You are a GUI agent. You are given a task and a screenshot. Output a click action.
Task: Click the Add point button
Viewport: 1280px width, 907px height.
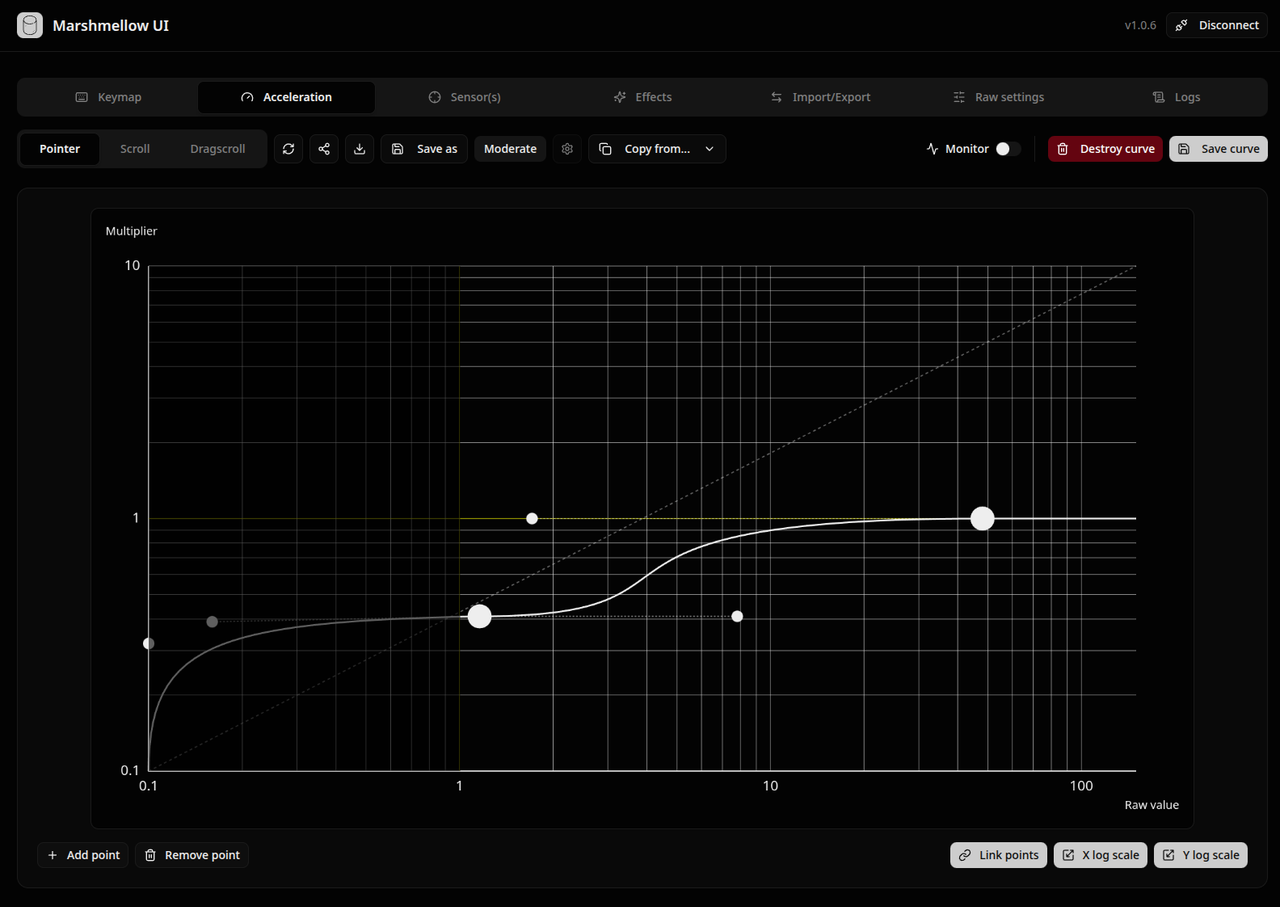point(83,855)
